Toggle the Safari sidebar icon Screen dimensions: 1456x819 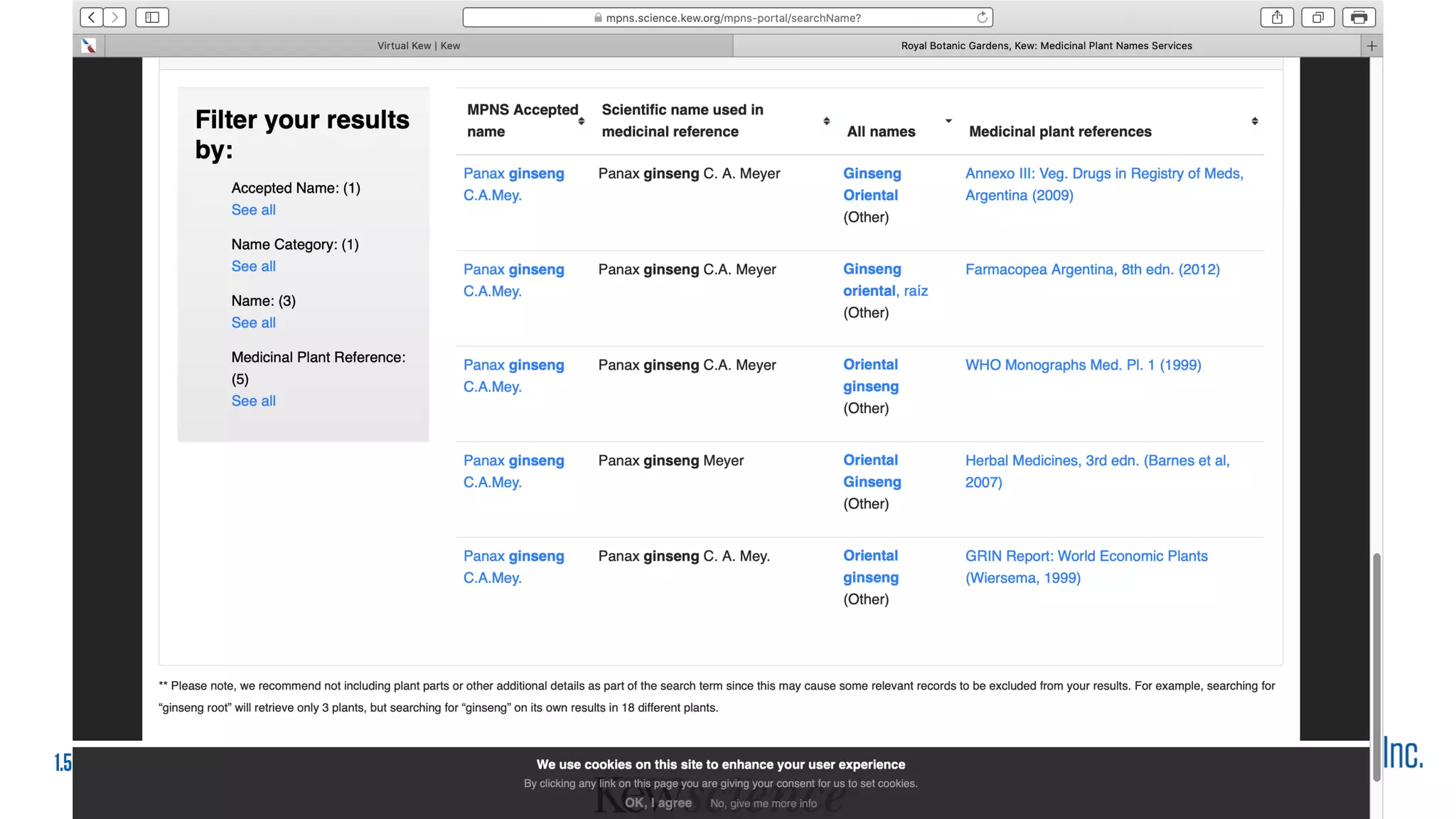(x=152, y=17)
